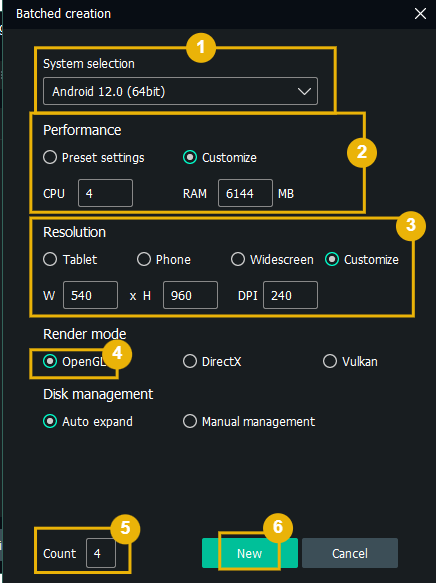Click the CPU count input field

(x=105, y=193)
